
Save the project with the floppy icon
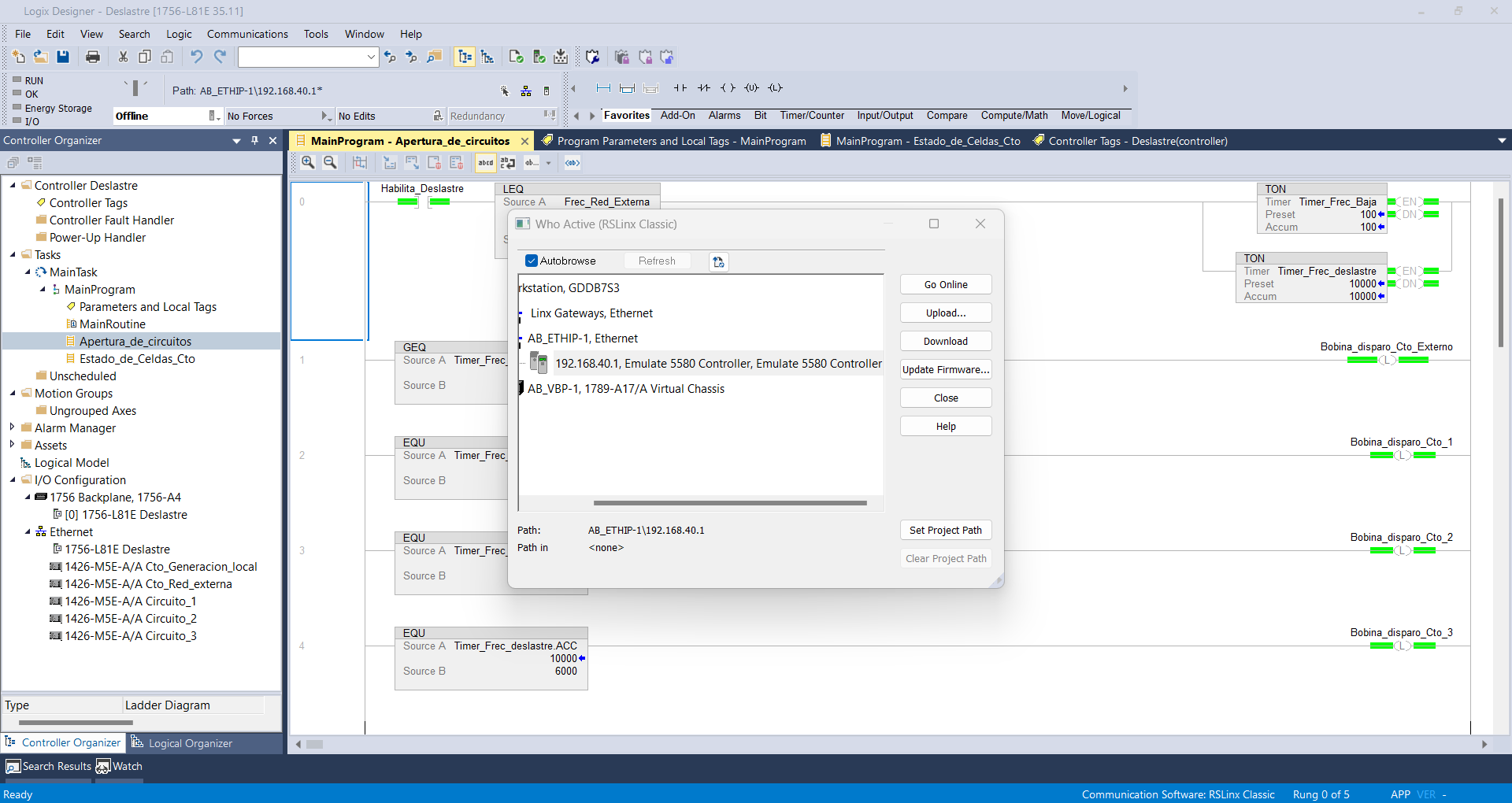[63, 57]
